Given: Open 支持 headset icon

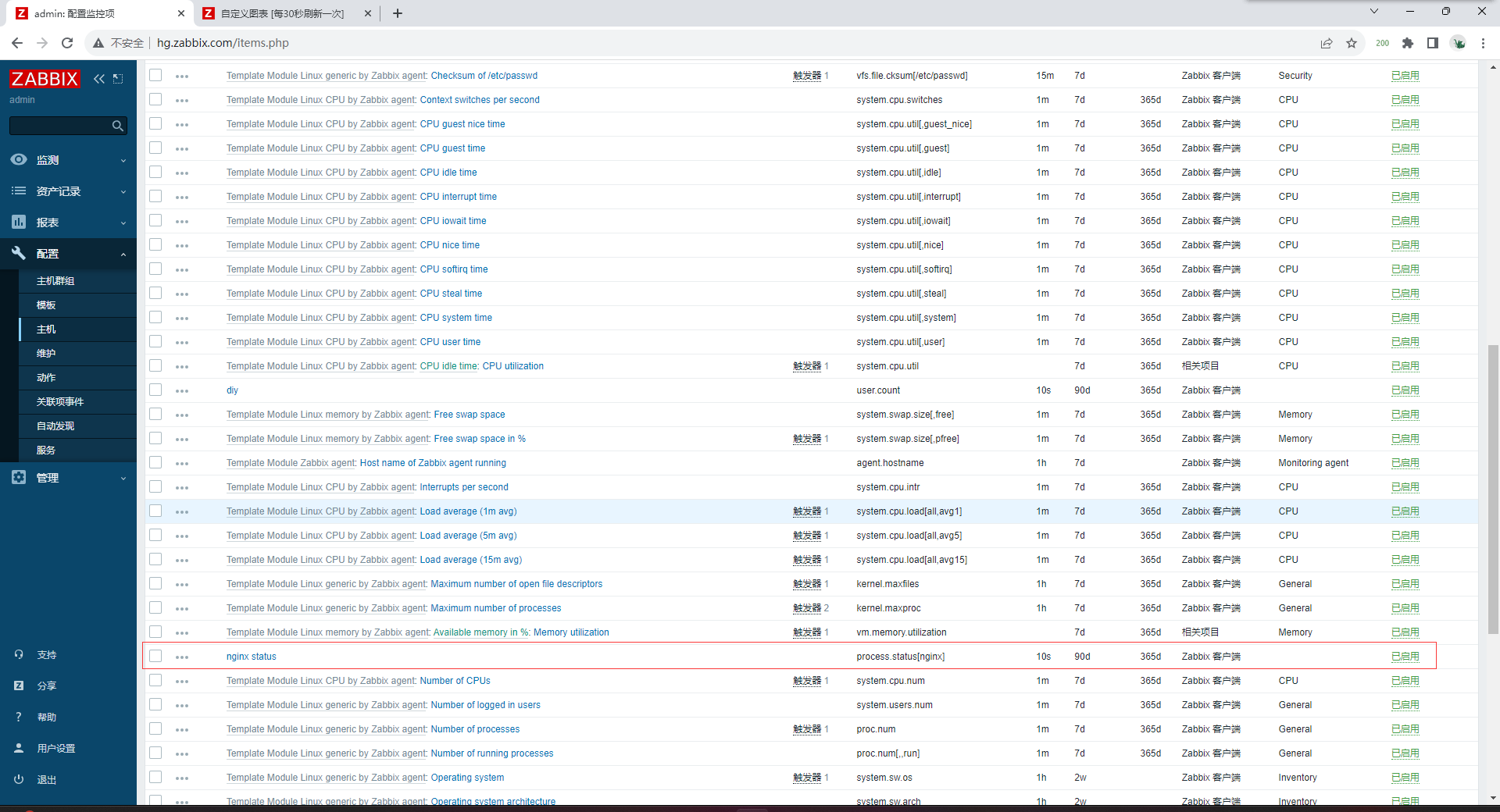Looking at the screenshot, I should 19,654.
